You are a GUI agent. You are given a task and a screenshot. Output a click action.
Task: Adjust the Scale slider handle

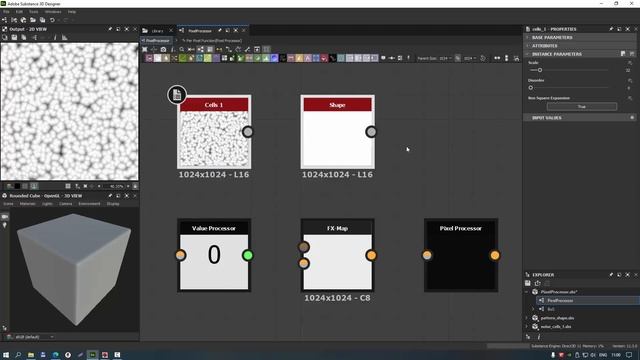click(540, 70)
